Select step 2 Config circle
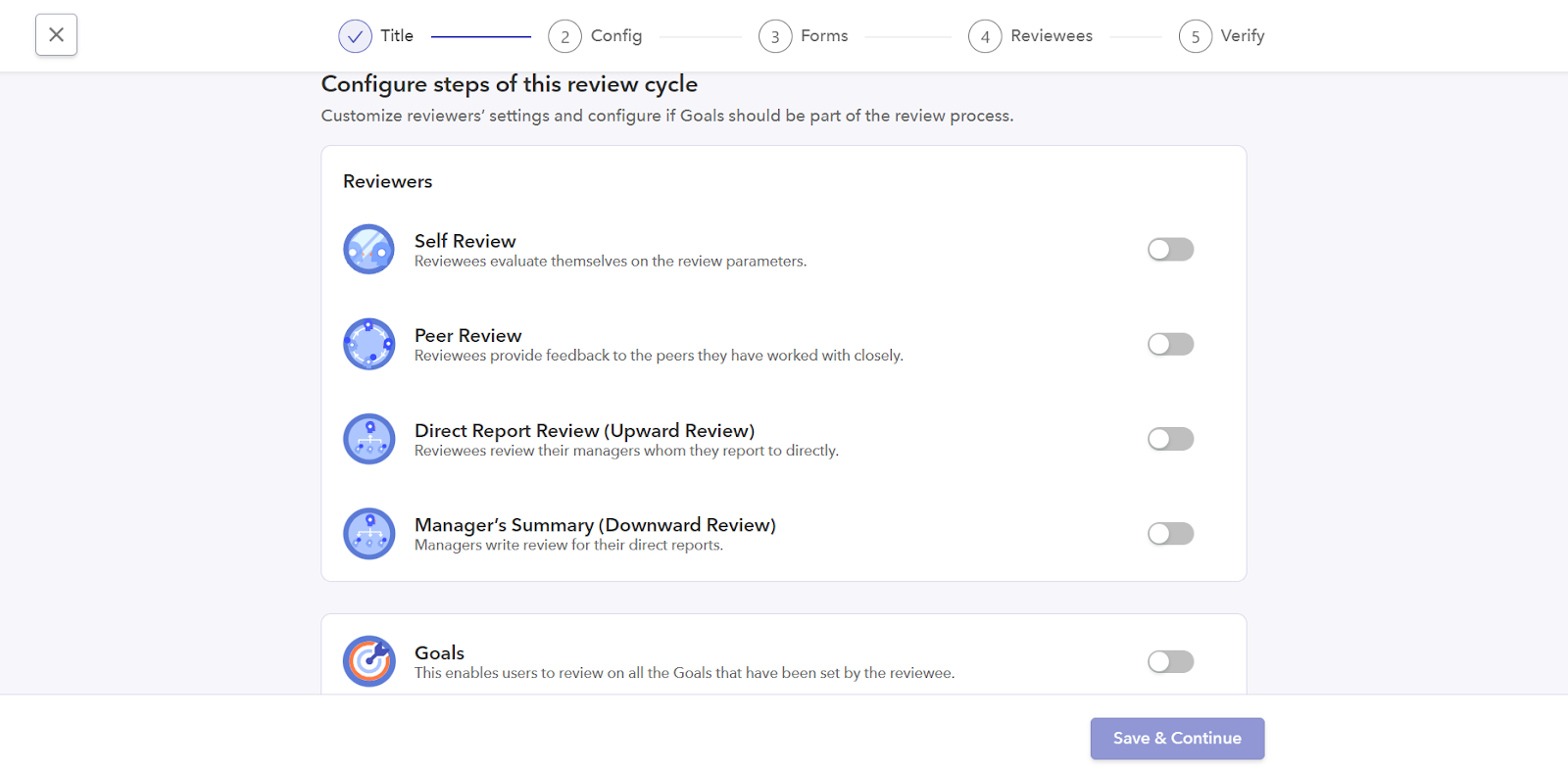The width and height of the screenshot is (1568, 769). (564, 36)
